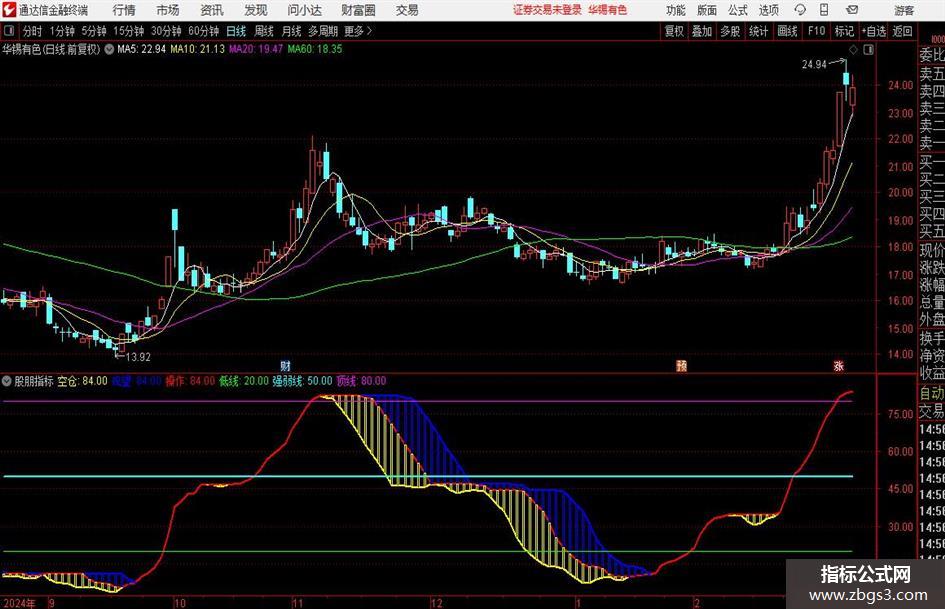Open the mail message icon
The width and height of the screenshot is (945, 609).
coord(852,10)
